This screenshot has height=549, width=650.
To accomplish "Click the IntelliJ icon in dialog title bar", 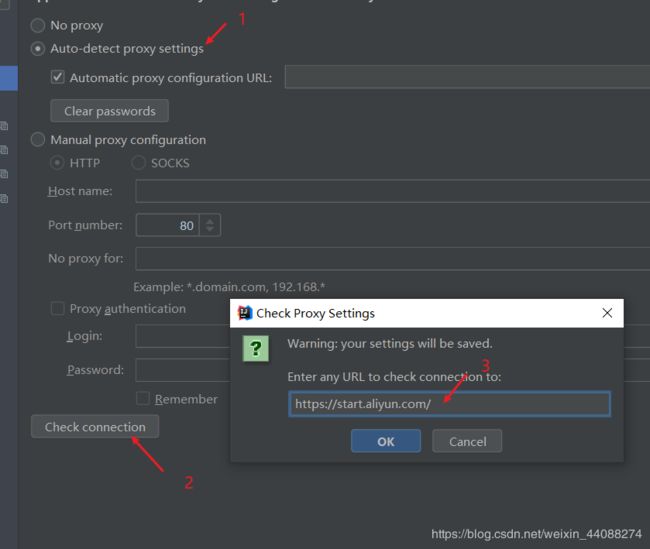I will tap(245, 313).
